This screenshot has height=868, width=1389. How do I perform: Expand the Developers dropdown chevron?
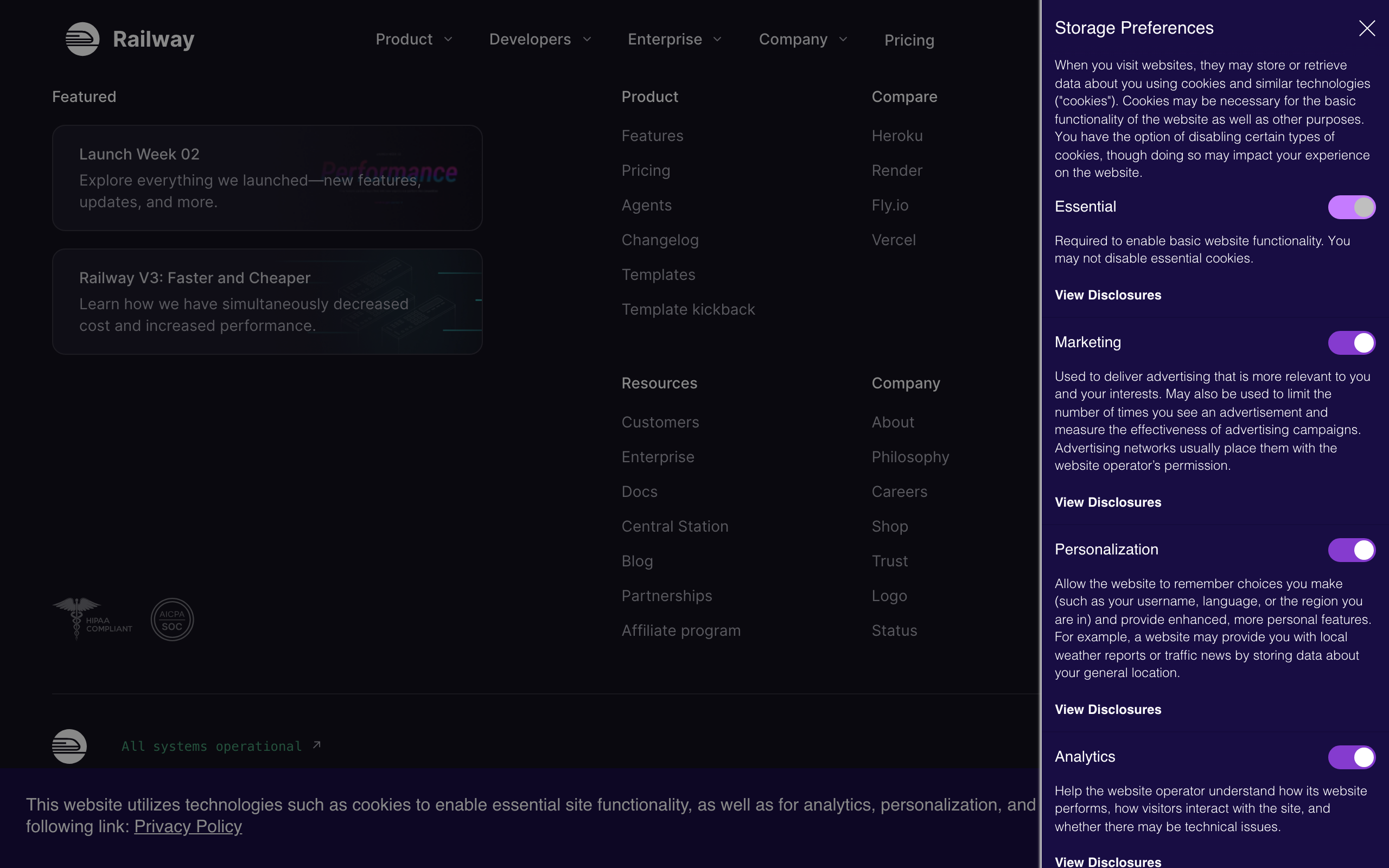click(x=587, y=39)
